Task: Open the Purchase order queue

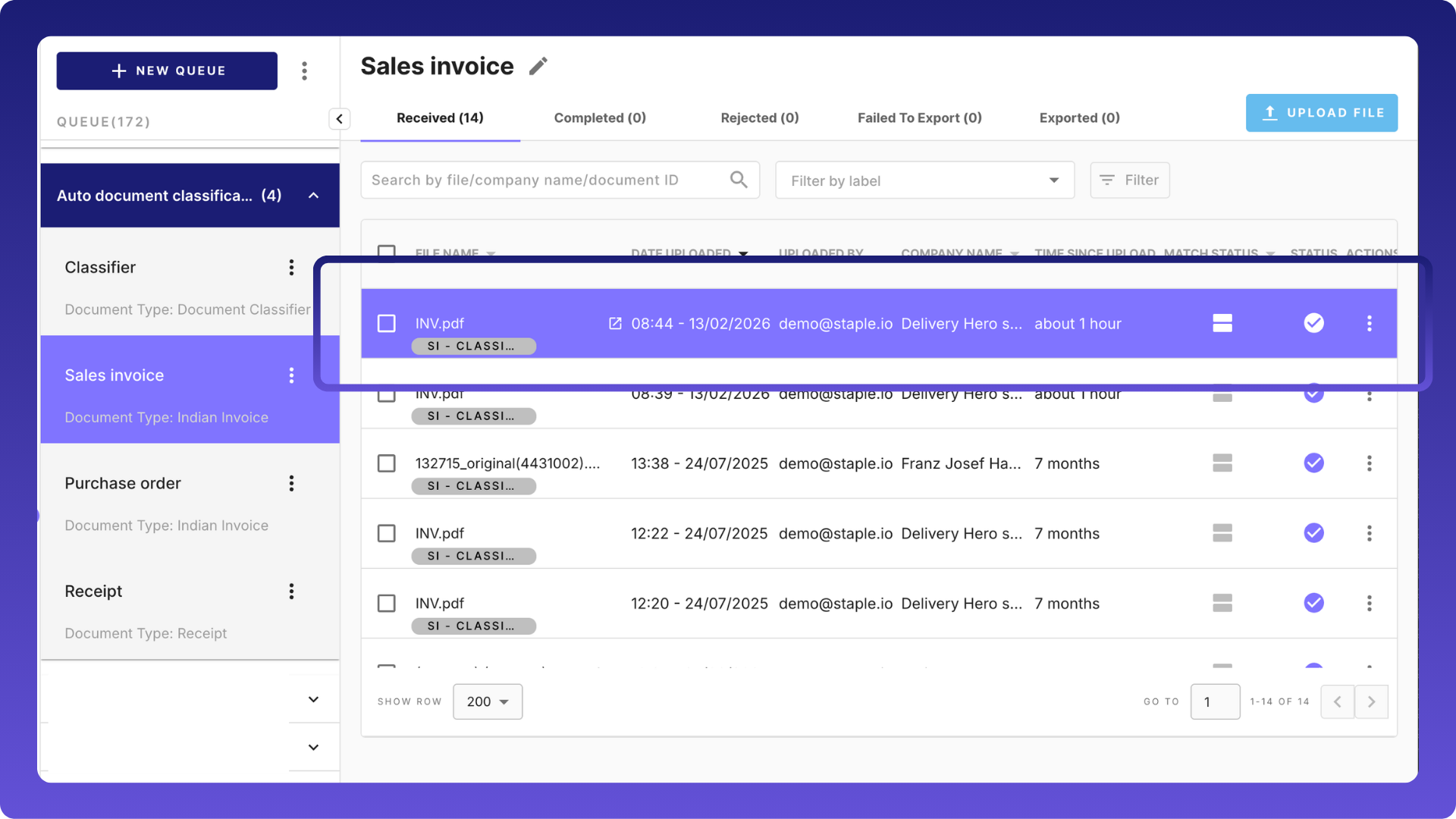Action: (x=190, y=497)
